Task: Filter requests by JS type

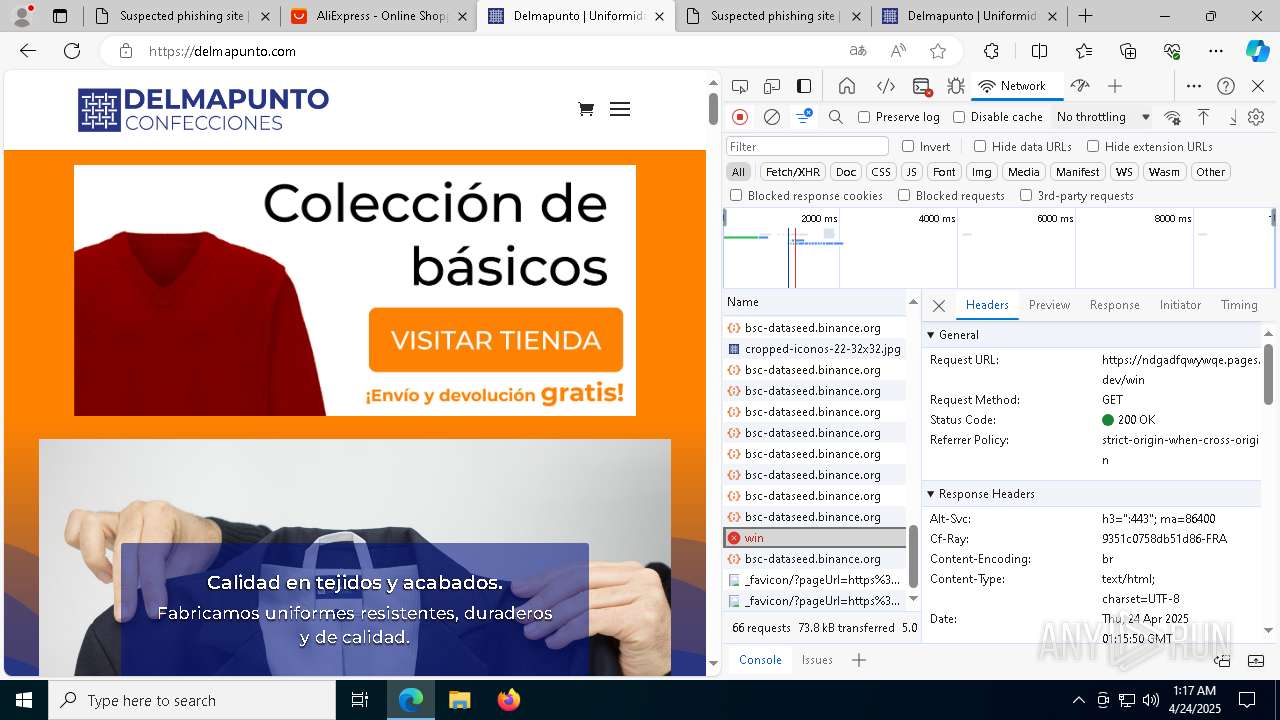Action: tap(911, 172)
